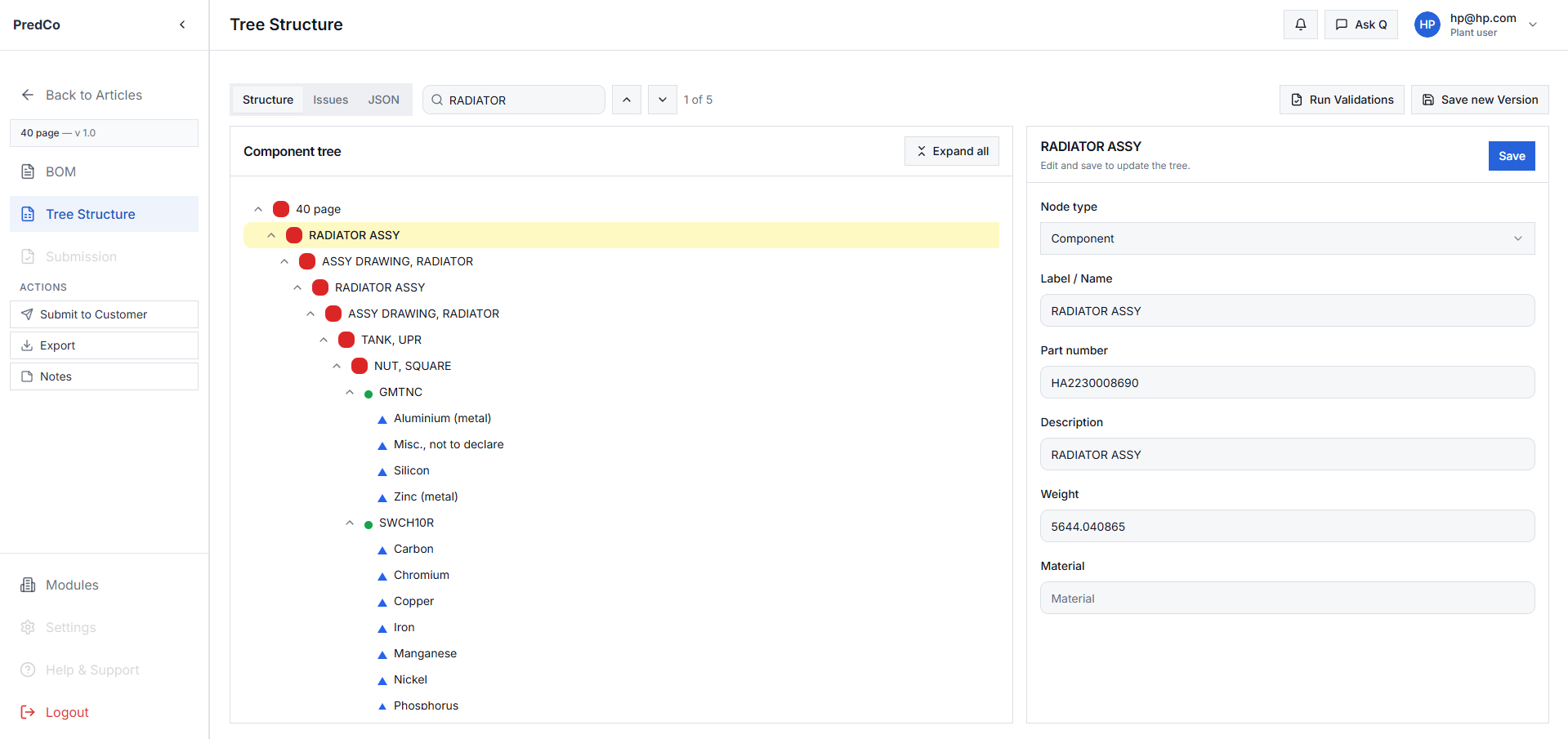Collapse the highlighted RADIATOR ASSY node

[x=271, y=235]
